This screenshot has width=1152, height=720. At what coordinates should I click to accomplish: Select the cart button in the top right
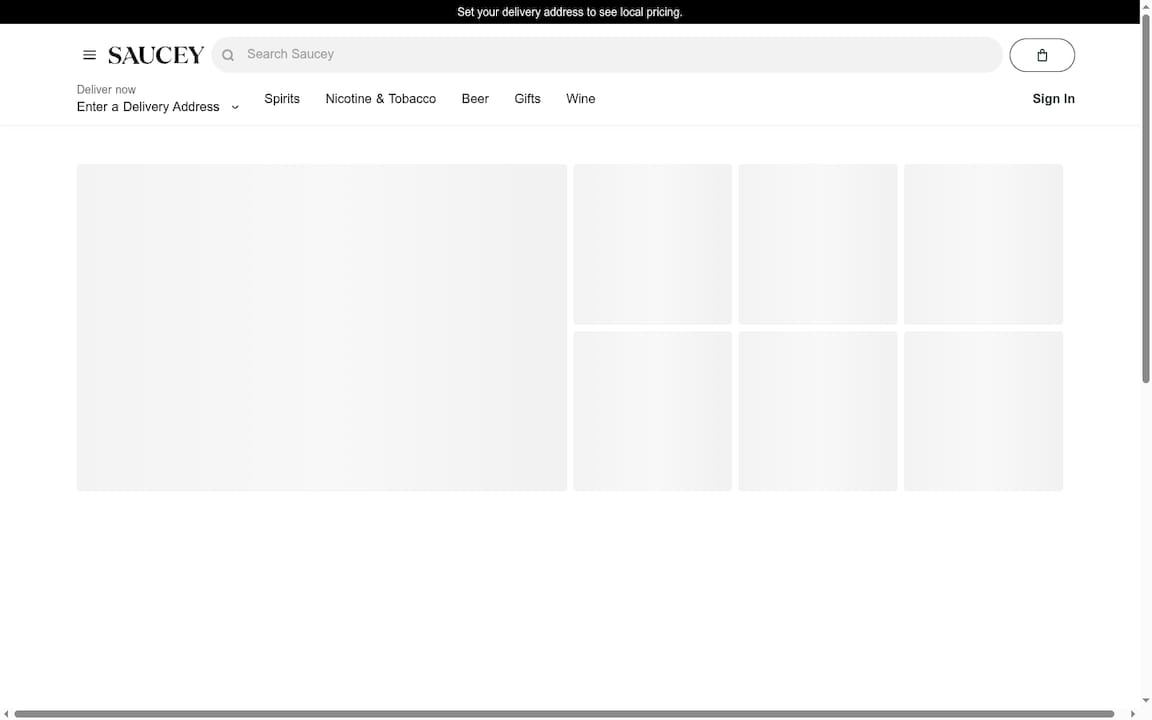pos(1042,55)
